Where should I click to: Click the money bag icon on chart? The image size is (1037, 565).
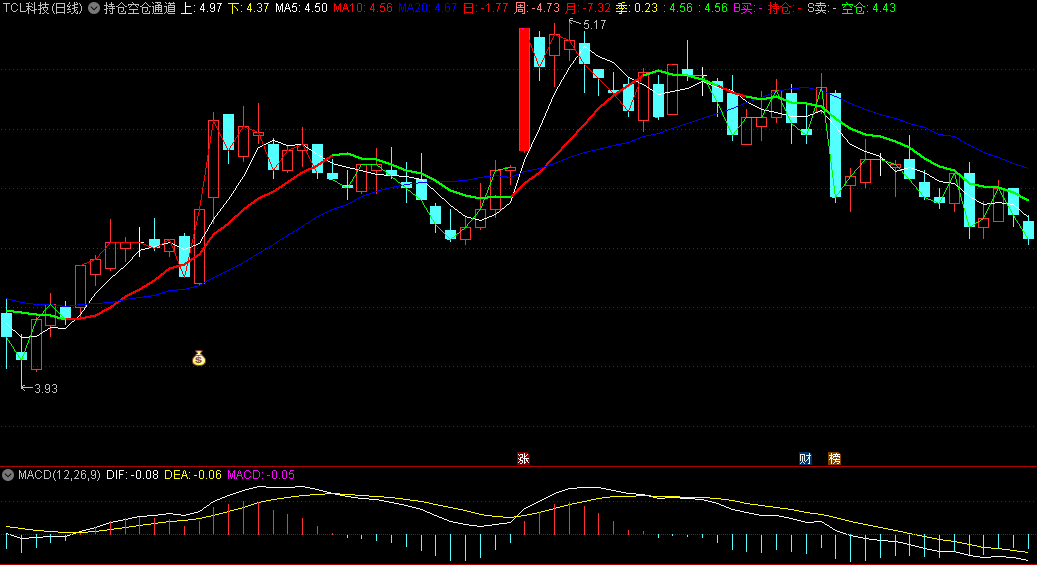tap(199, 358)
